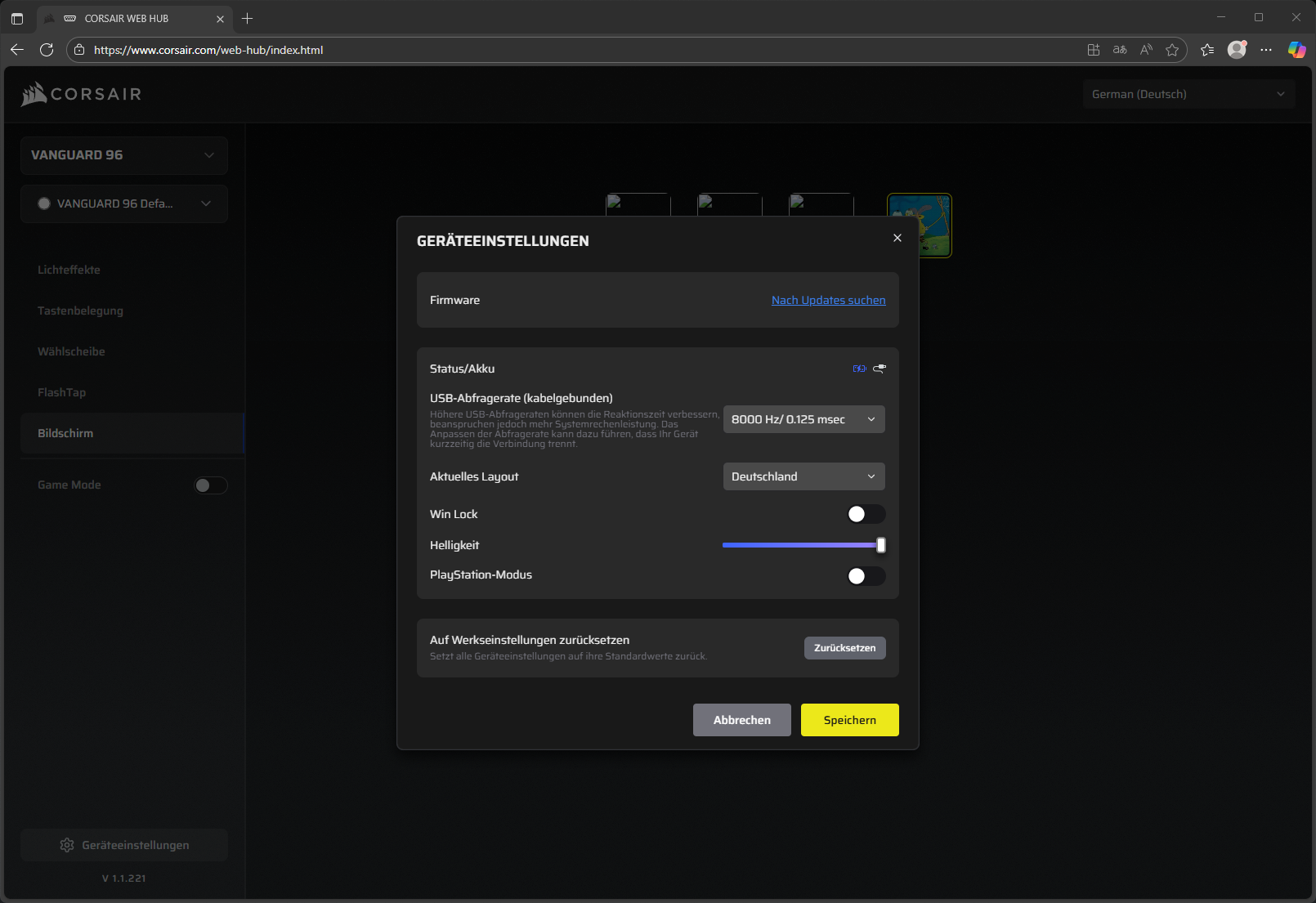Add page to favorites star icon
The height and width of the screenshot is (903, 1316).
pyautogui.click(x=1172, y=50)
